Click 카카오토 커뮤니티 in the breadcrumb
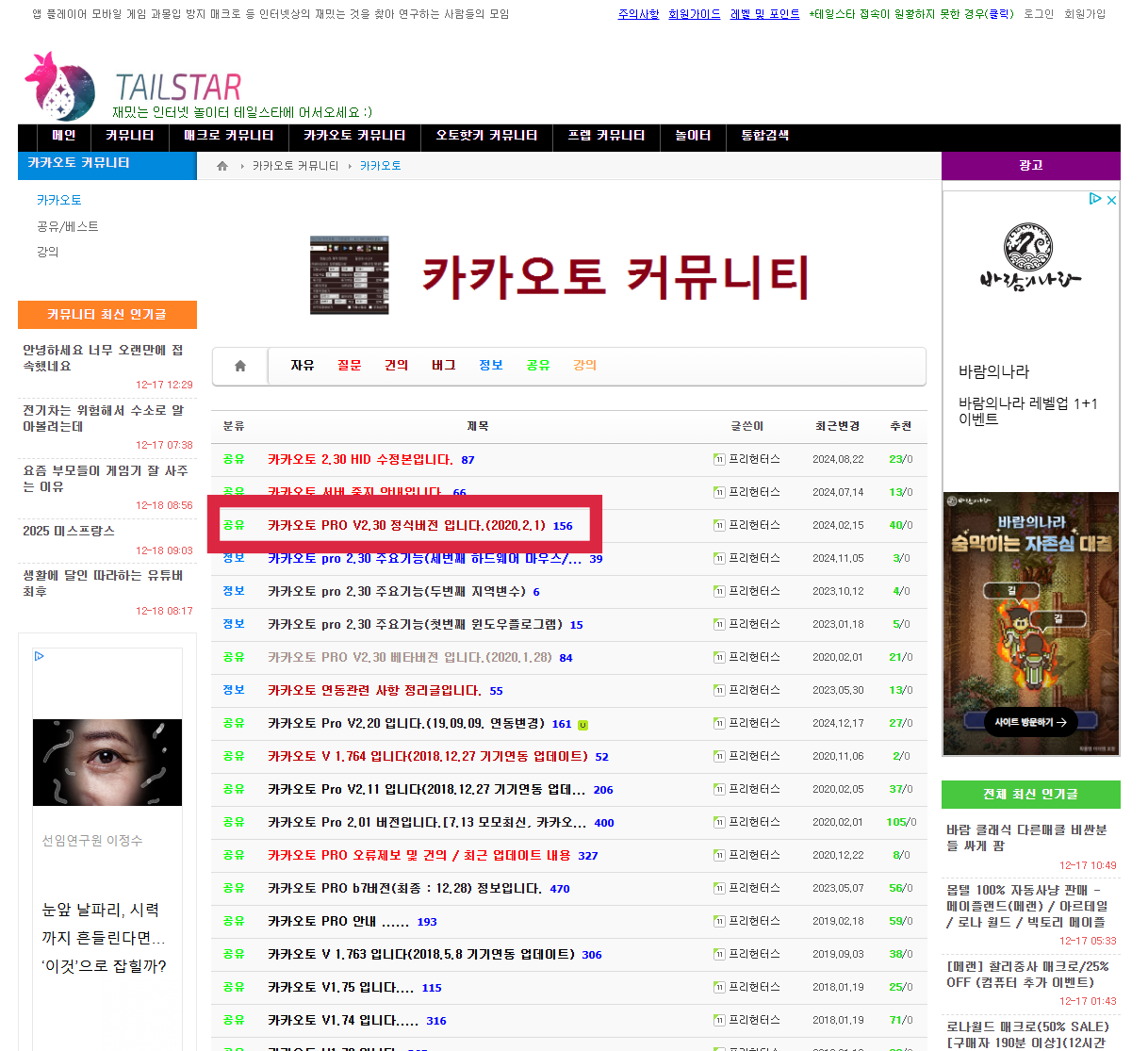 click(296, 166)
